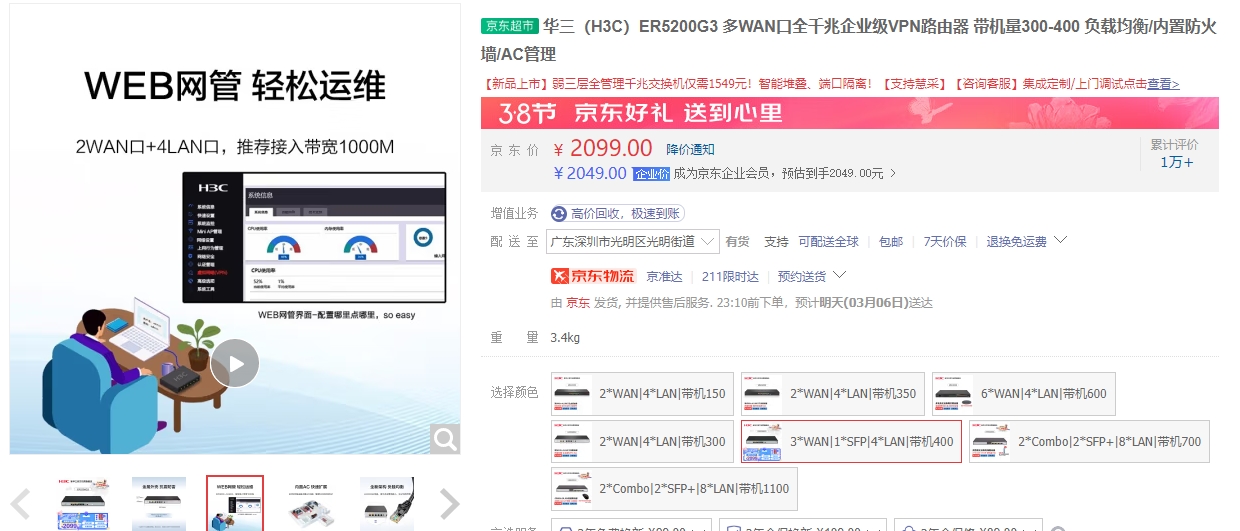This screenshot has width=1240, height=531.
Task: Click the 企业价 blue tag
Action: coord(651,174)
